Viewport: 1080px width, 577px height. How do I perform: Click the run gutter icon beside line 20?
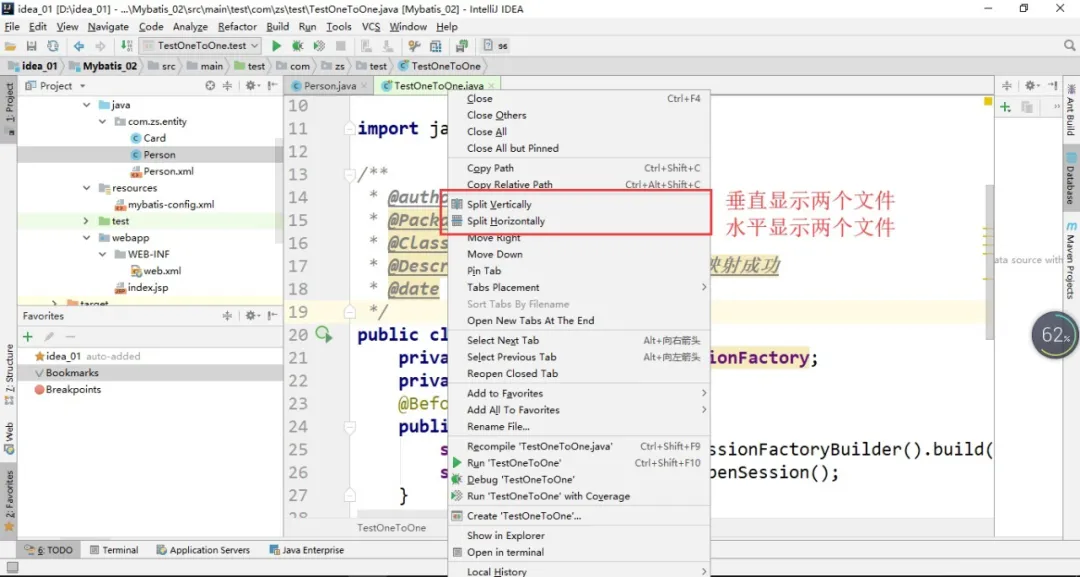(x=324, y=334)
